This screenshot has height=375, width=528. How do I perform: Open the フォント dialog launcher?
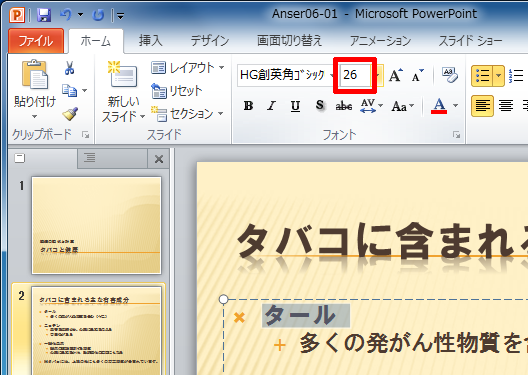[457, 135]
